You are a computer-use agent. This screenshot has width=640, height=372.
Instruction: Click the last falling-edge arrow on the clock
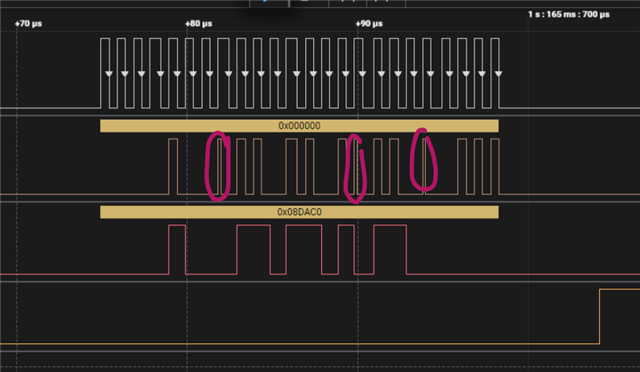(x=498, y=74)
